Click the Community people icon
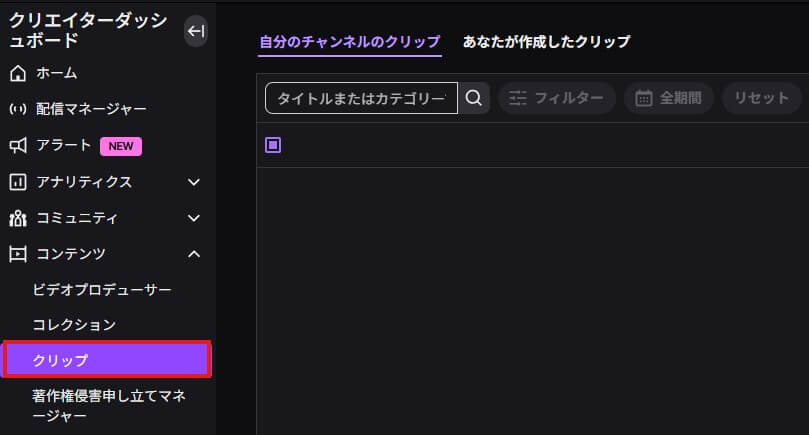 coord(17,218)
